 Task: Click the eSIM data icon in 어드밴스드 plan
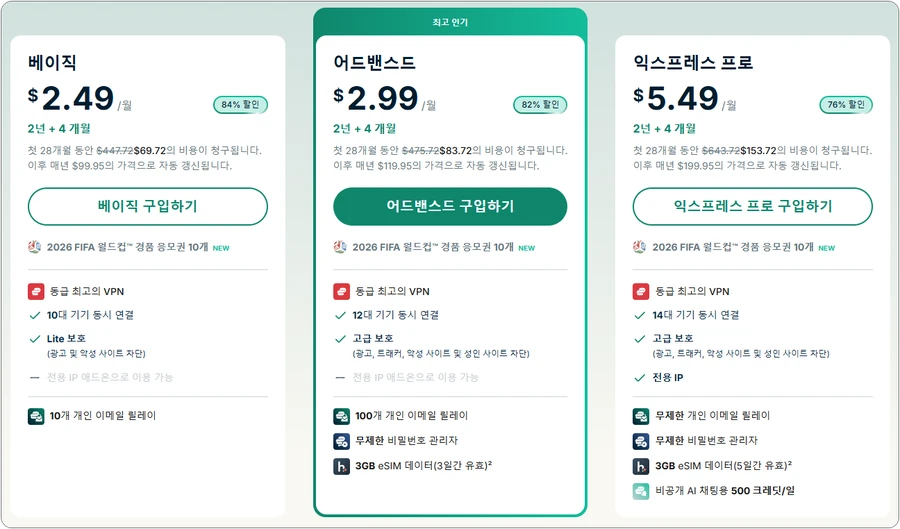click(x=342, y=466)
